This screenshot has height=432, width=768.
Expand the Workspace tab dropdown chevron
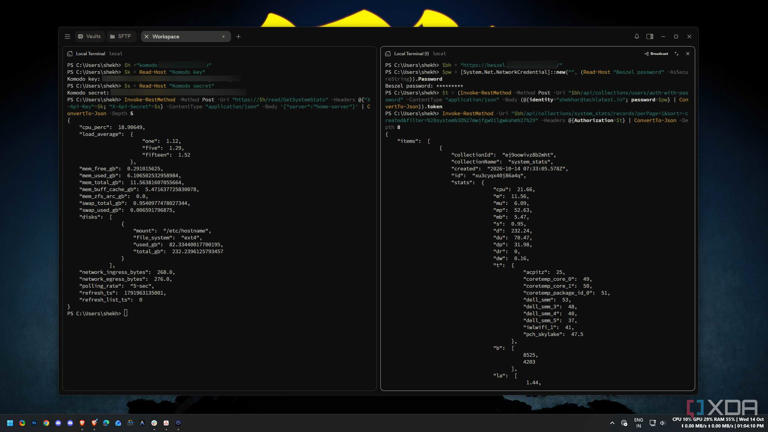[x=223, y=37]
